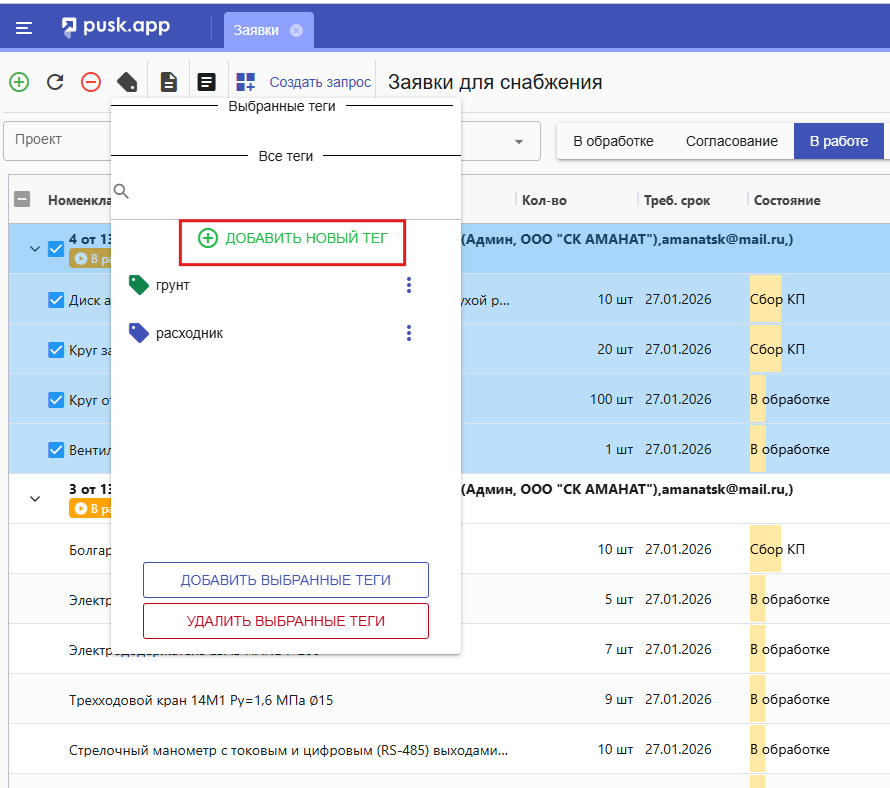Uncheck the Диск row checkbox
The image size is (890, 788).
57,299
